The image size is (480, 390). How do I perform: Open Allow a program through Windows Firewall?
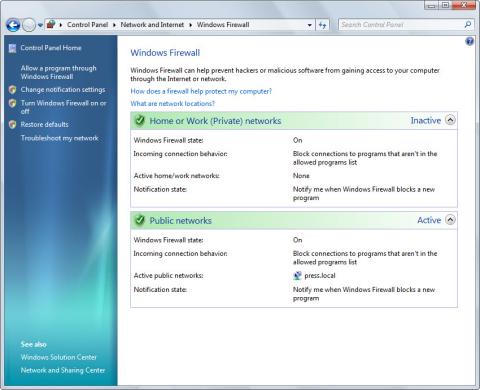coord(59,72)
